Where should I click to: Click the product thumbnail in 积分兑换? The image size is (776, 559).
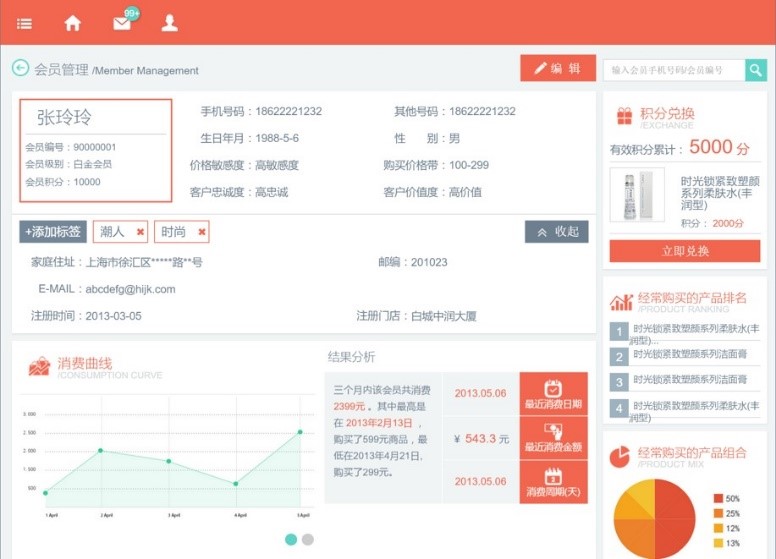pos(630,194)
